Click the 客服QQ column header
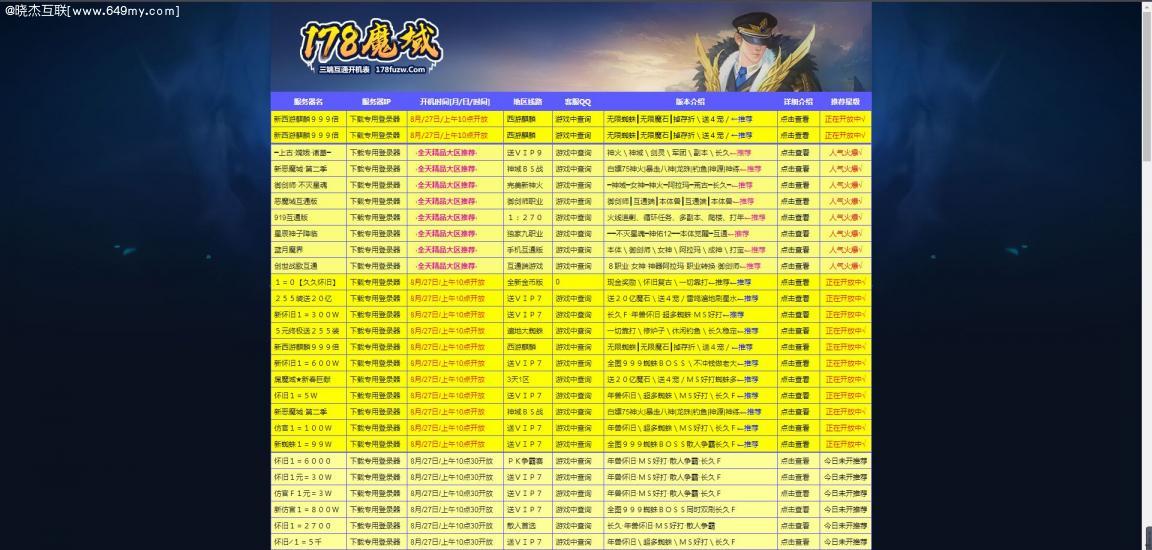 pos(577,102)
